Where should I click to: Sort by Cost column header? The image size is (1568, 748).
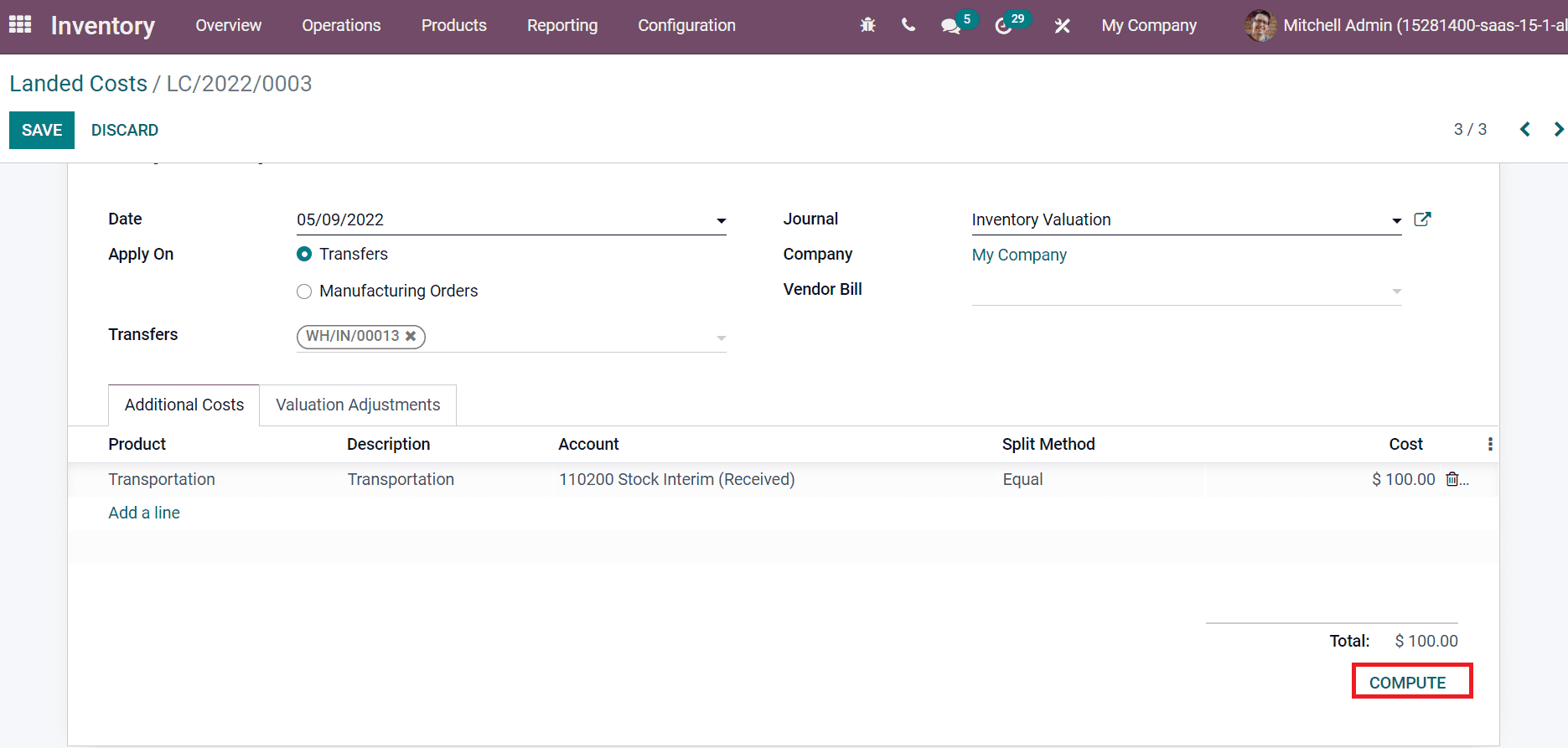pyautogui.click(x=1405, y=444)
